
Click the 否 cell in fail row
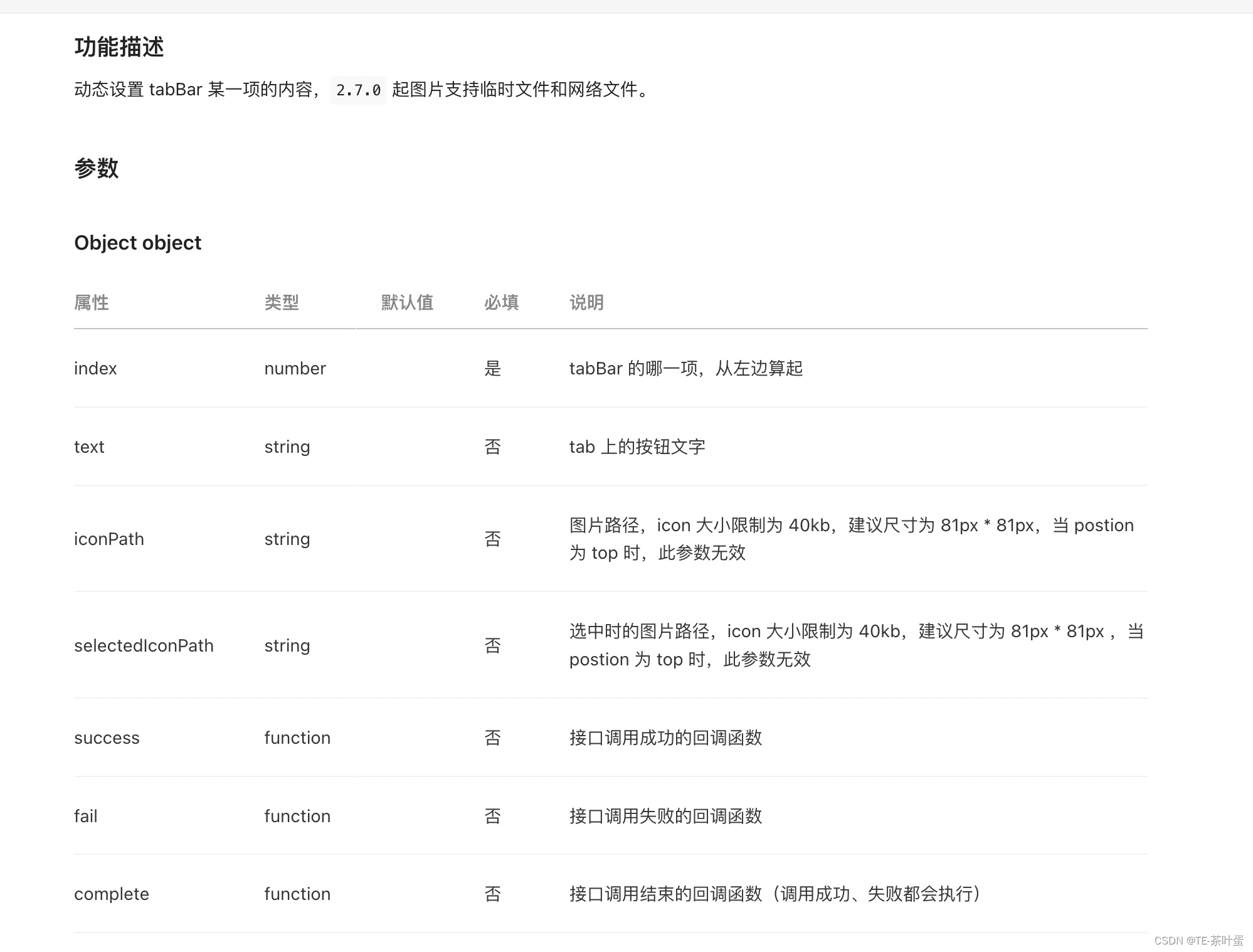pyautogui.click(x=493, y=816)
